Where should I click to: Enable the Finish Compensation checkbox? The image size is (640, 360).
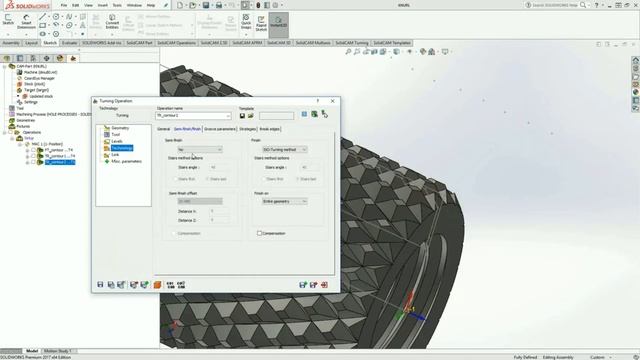point(259,233)
